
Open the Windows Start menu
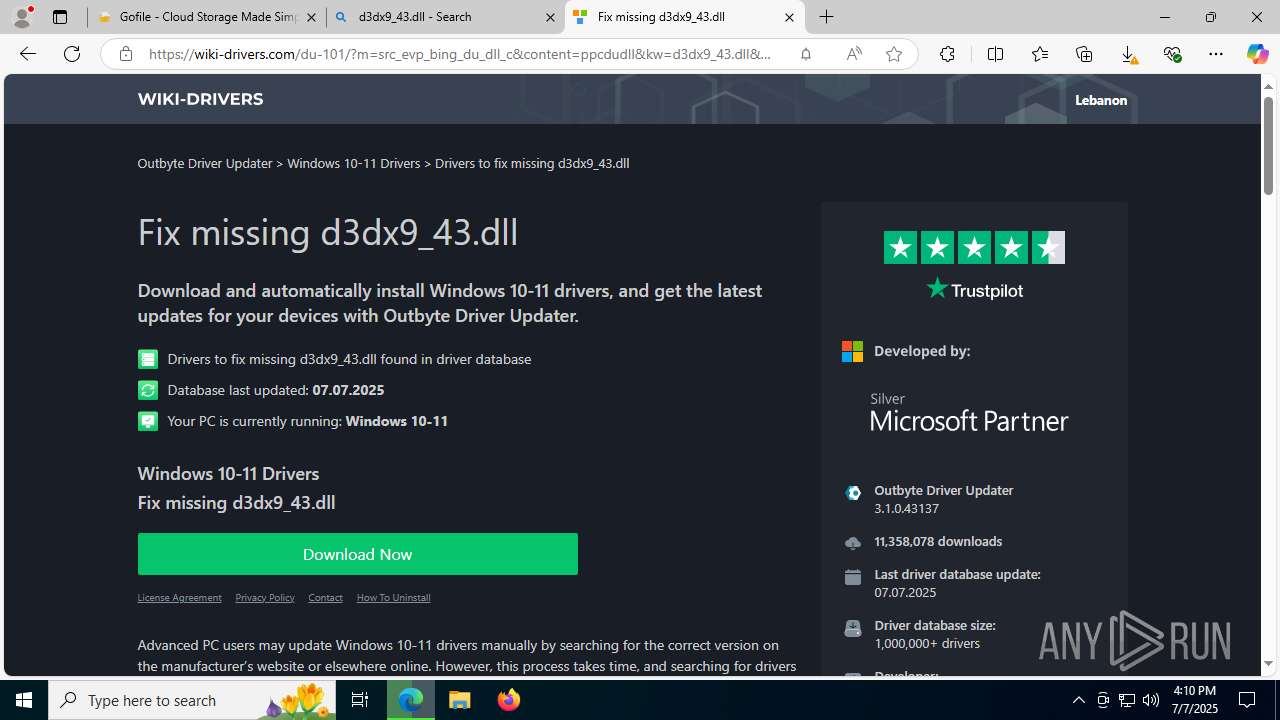[24, 700]
